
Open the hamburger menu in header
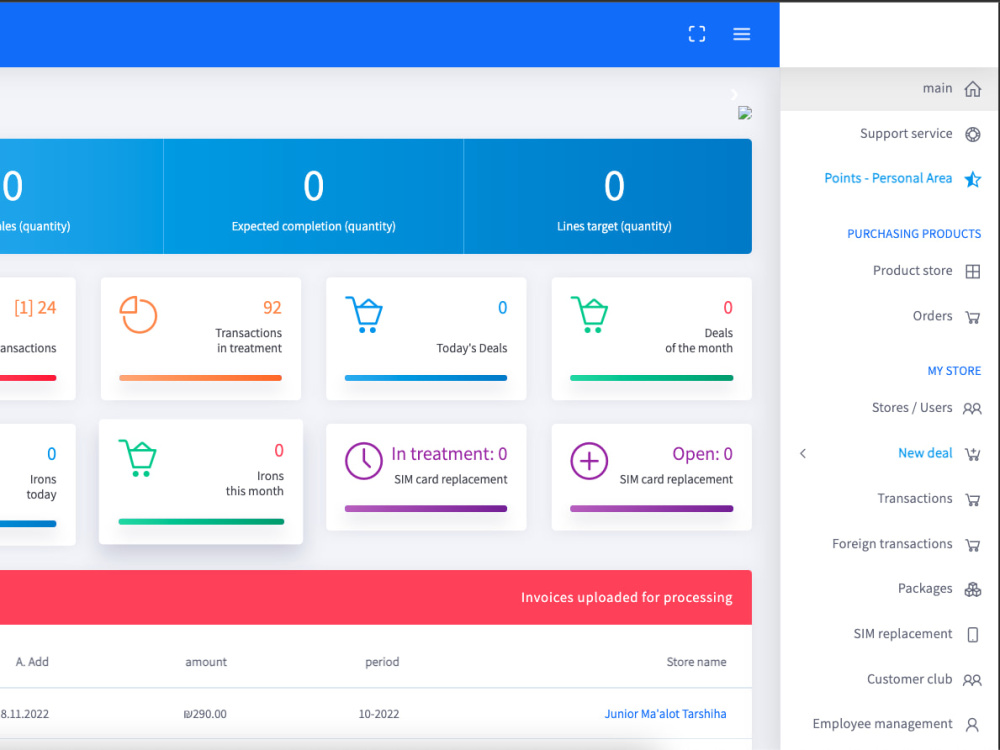tap(741, 34)
